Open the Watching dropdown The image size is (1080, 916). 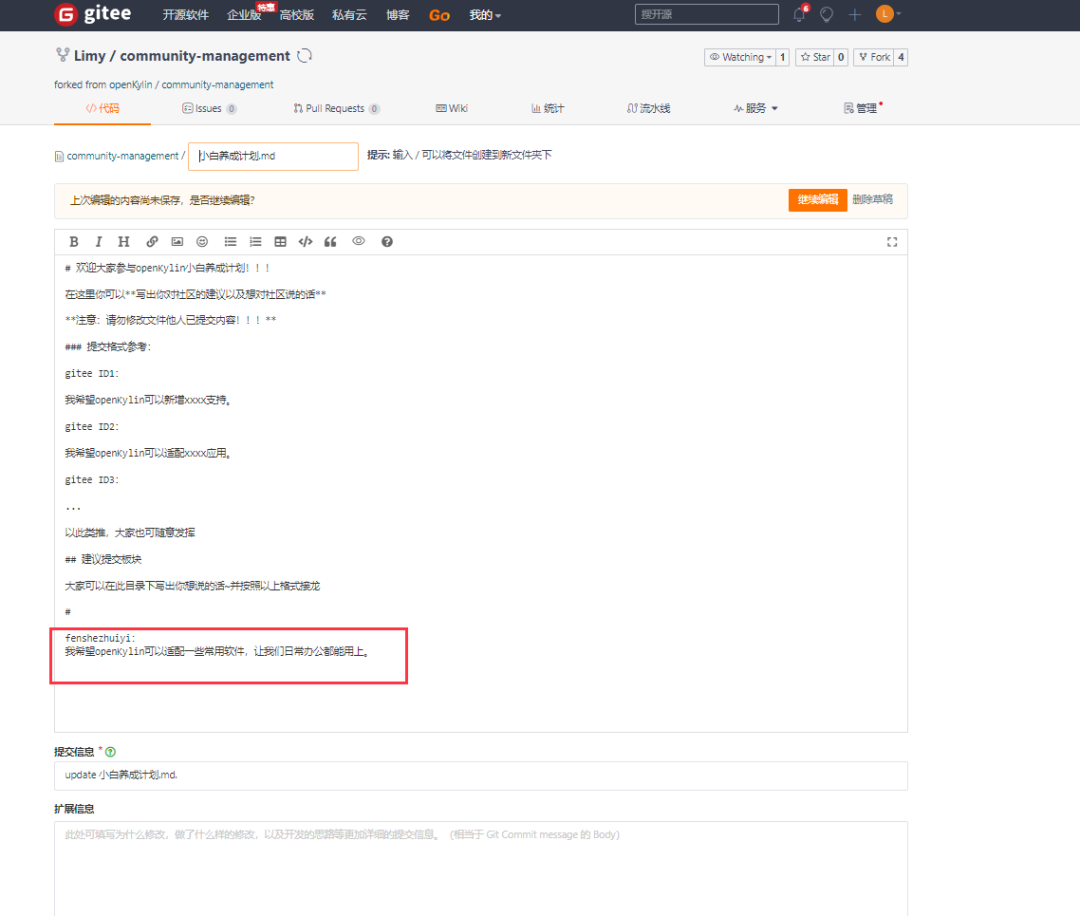(x=740, y=57)
